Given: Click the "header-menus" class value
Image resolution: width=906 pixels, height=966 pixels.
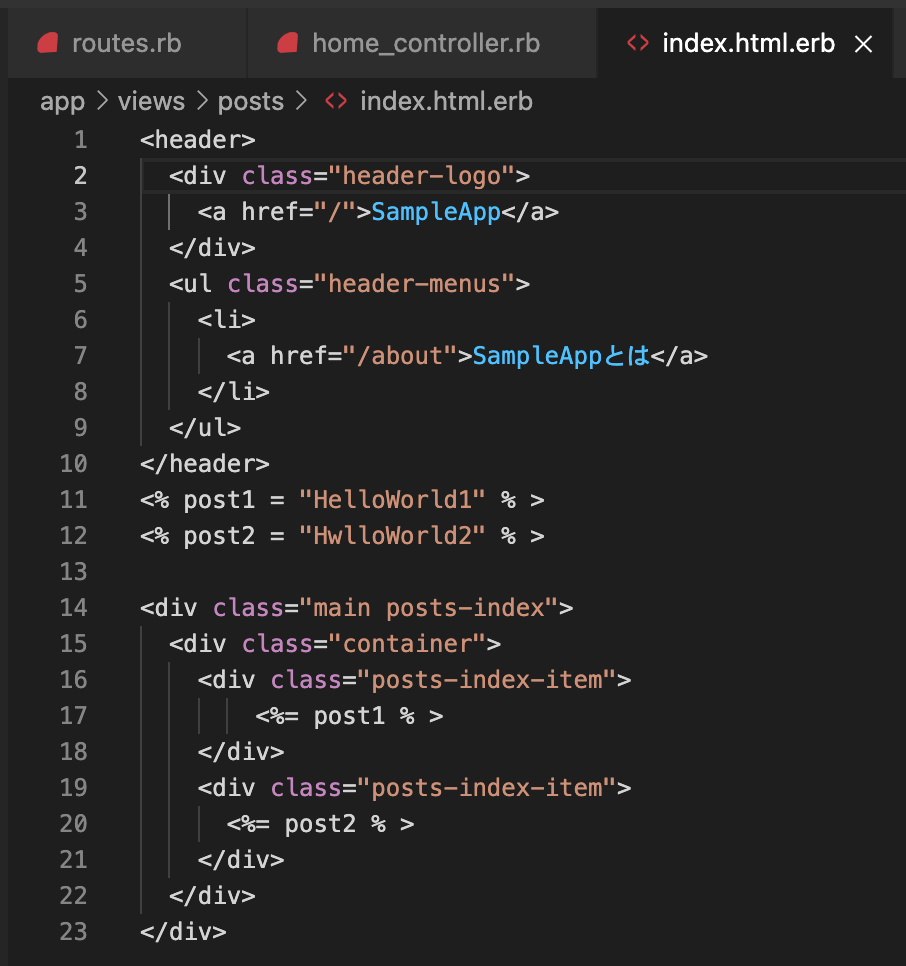Looking at the screenshot, I should point(413,284).
